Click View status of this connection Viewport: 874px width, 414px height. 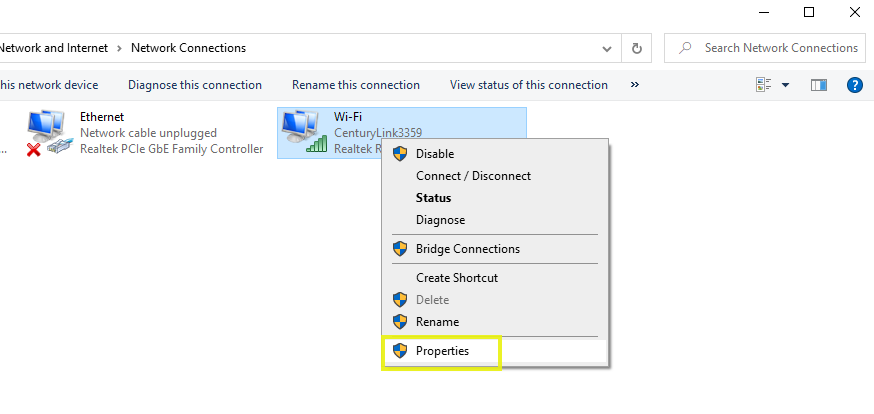(529, 85)
